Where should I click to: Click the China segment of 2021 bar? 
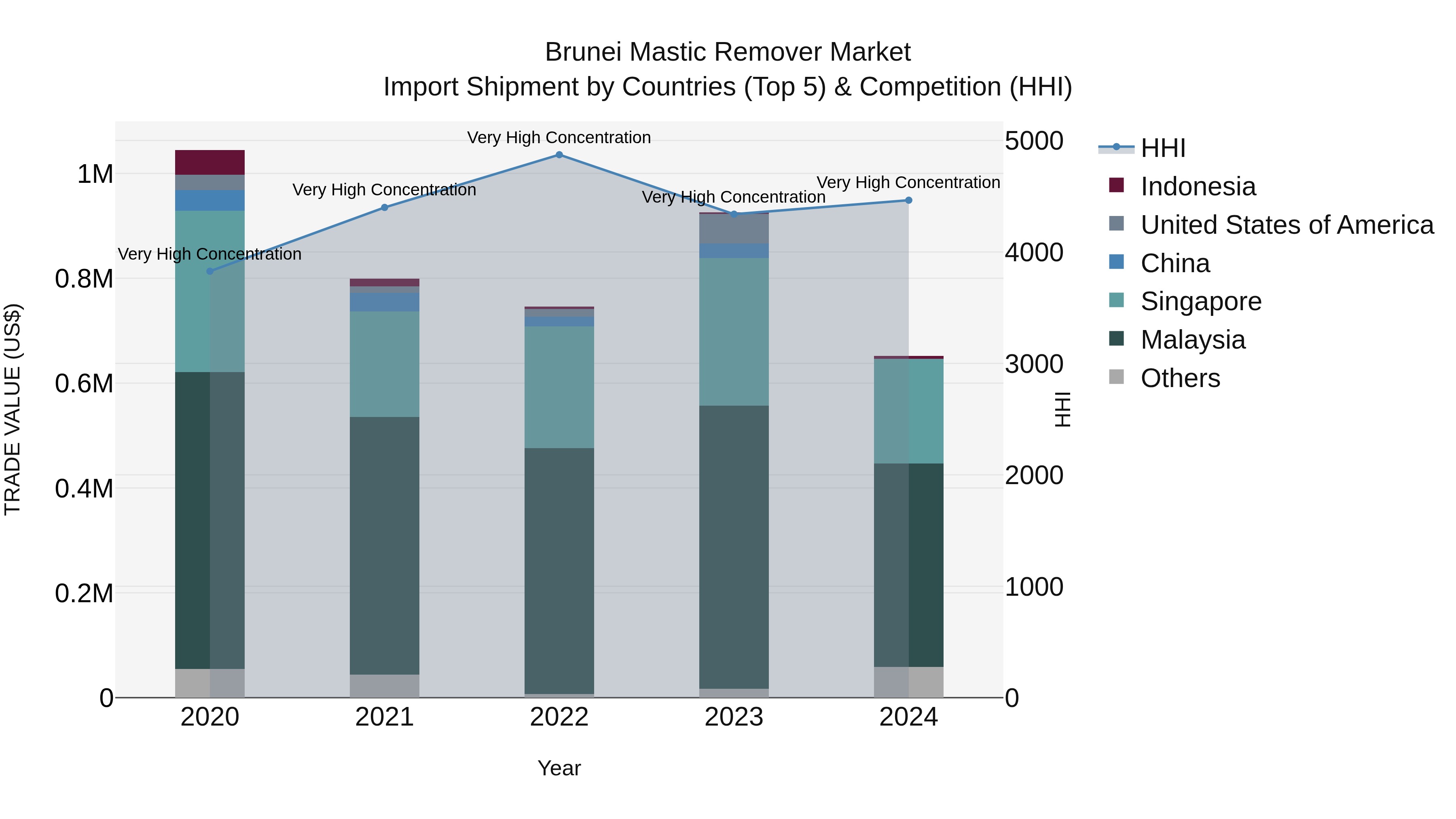click(385, 302)
